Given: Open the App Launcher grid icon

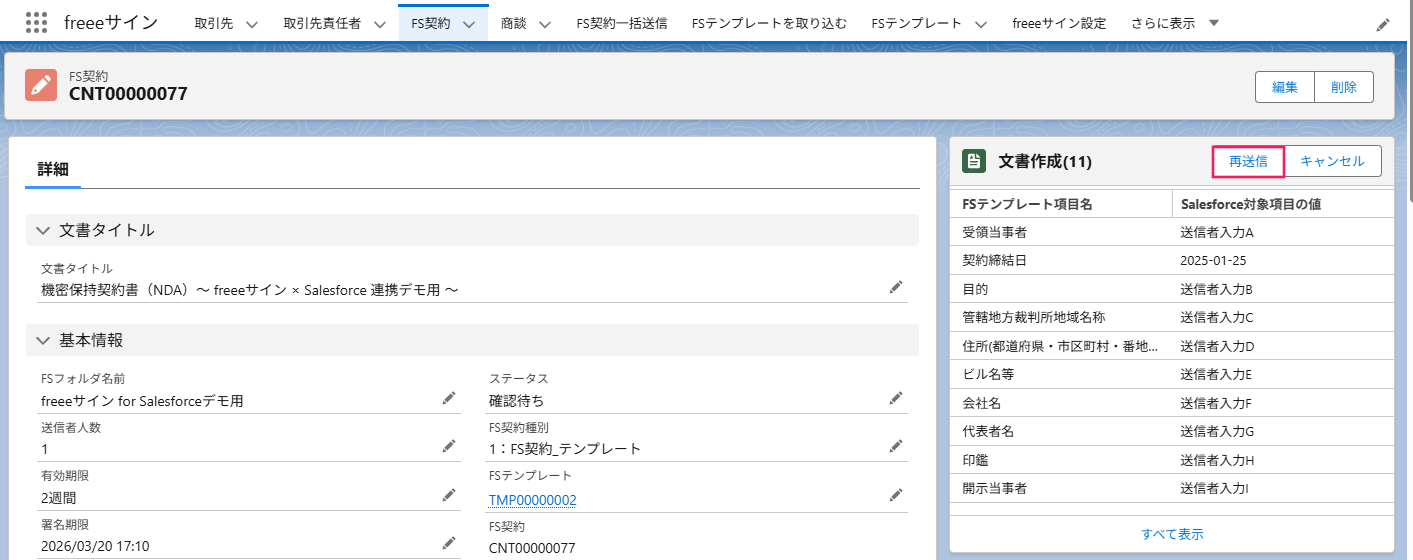Looking at the screenshot, I should 36,22.
